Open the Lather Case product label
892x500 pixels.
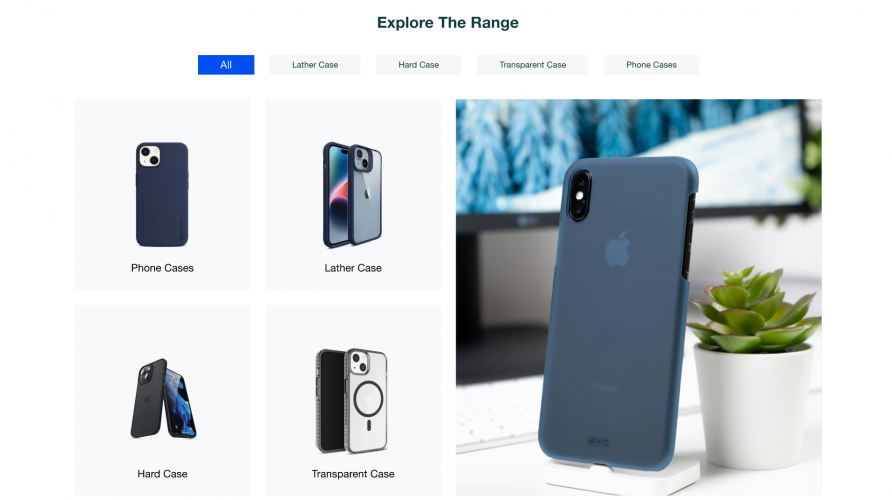pos(353,268)
